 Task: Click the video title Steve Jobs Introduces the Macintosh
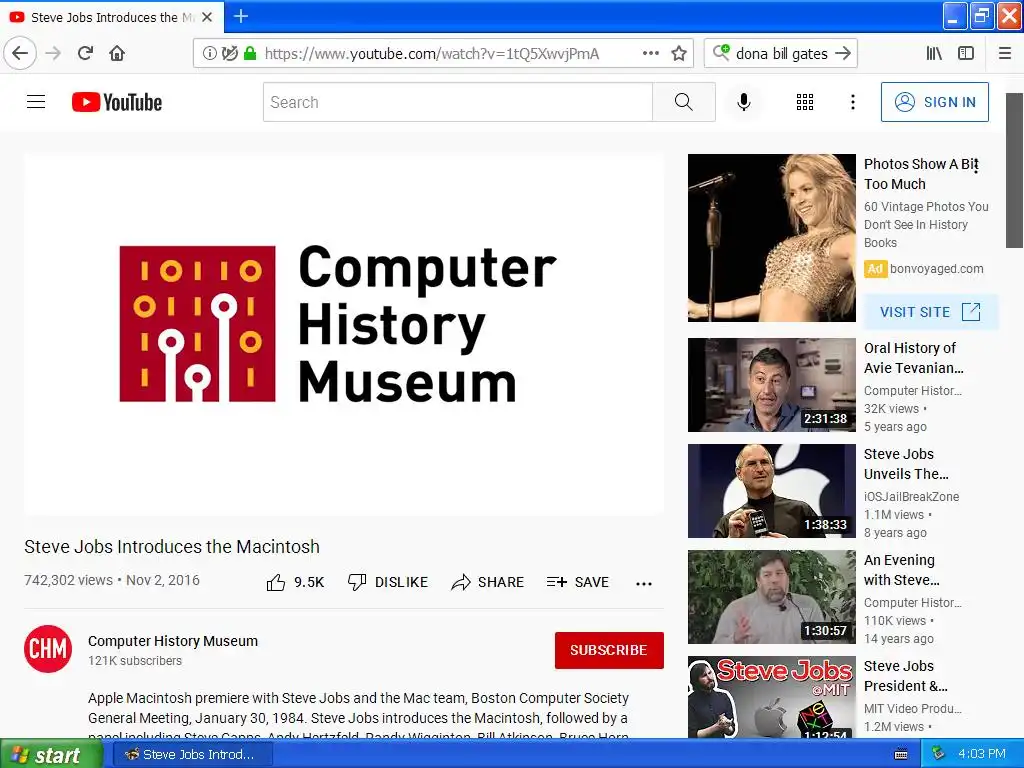coord(172,547)
